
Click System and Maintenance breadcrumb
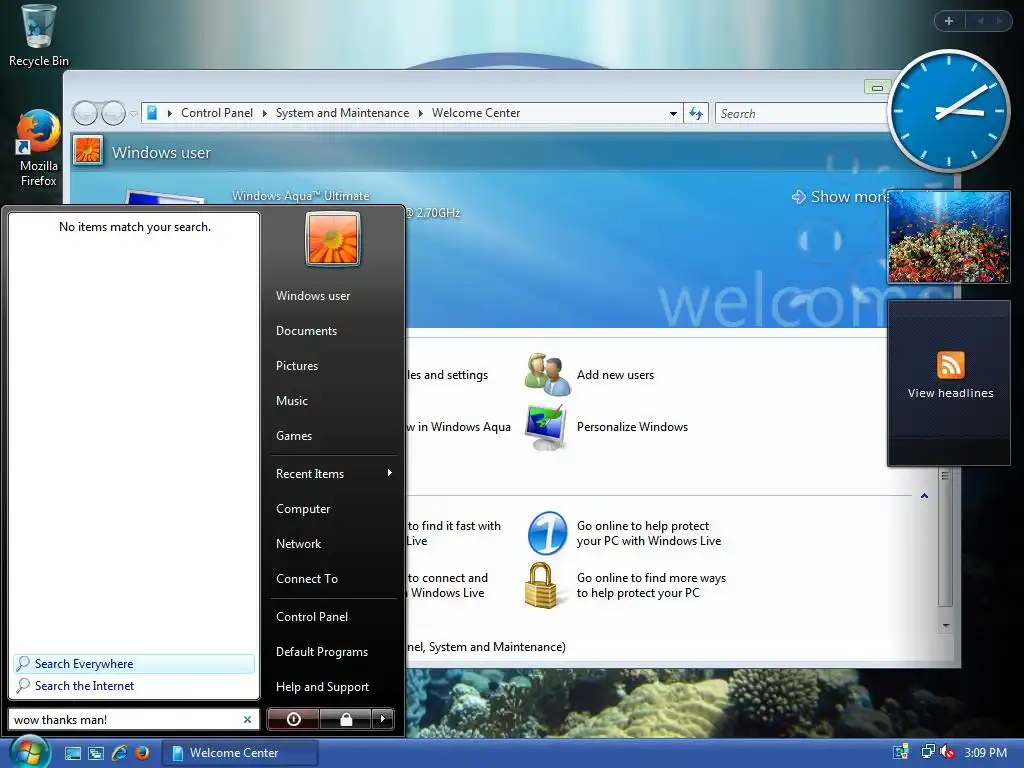[x=342, y=113]
